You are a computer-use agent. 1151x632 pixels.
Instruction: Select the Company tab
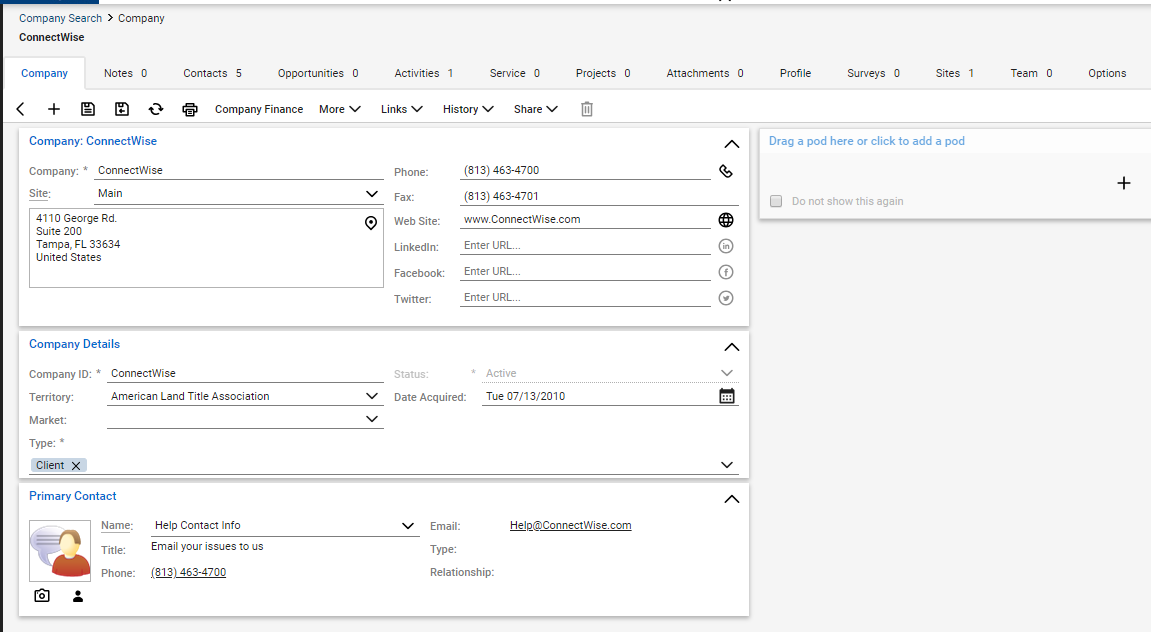44,73
